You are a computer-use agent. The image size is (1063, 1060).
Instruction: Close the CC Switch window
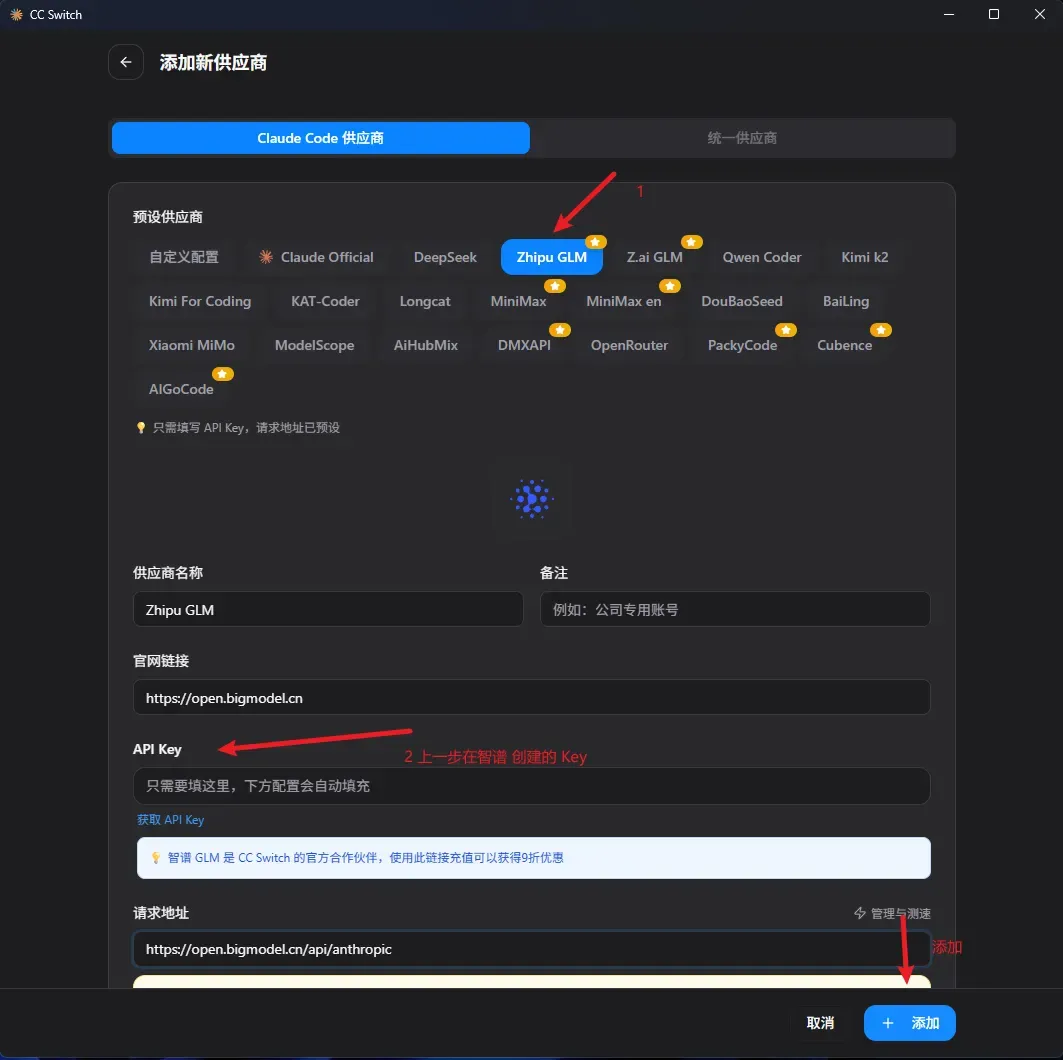pyautogui.click(x=1039, y=14)
